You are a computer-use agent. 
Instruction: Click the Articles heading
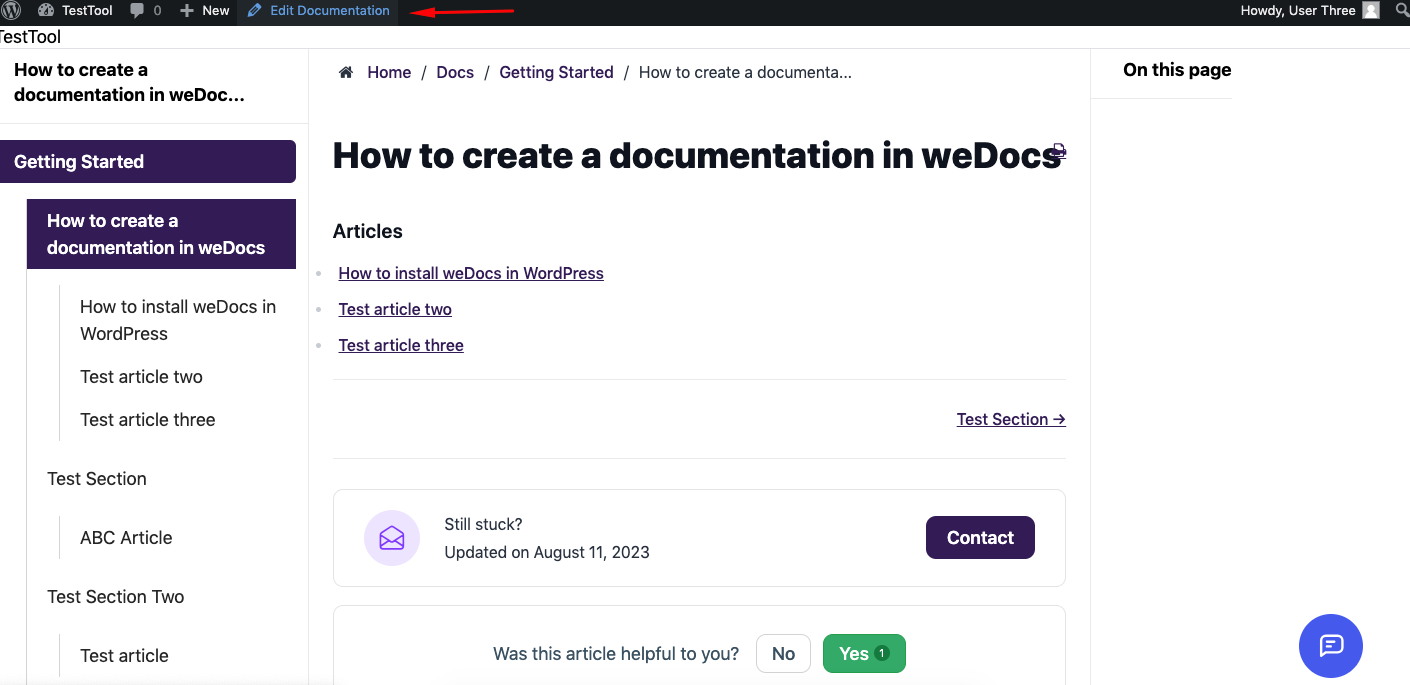[x=368, y=231]
